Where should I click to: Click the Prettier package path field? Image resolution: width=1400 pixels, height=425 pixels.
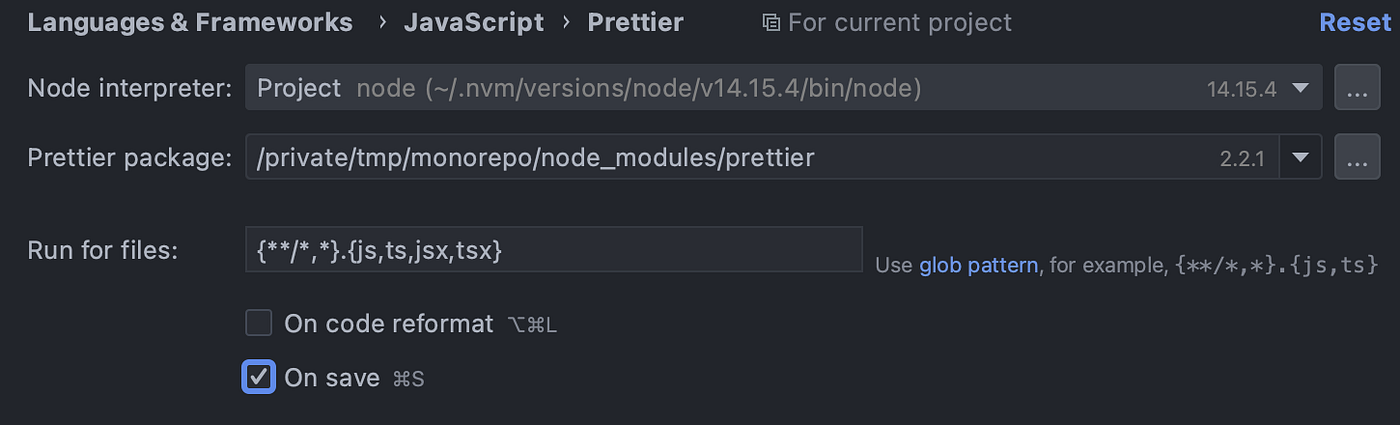700,157
